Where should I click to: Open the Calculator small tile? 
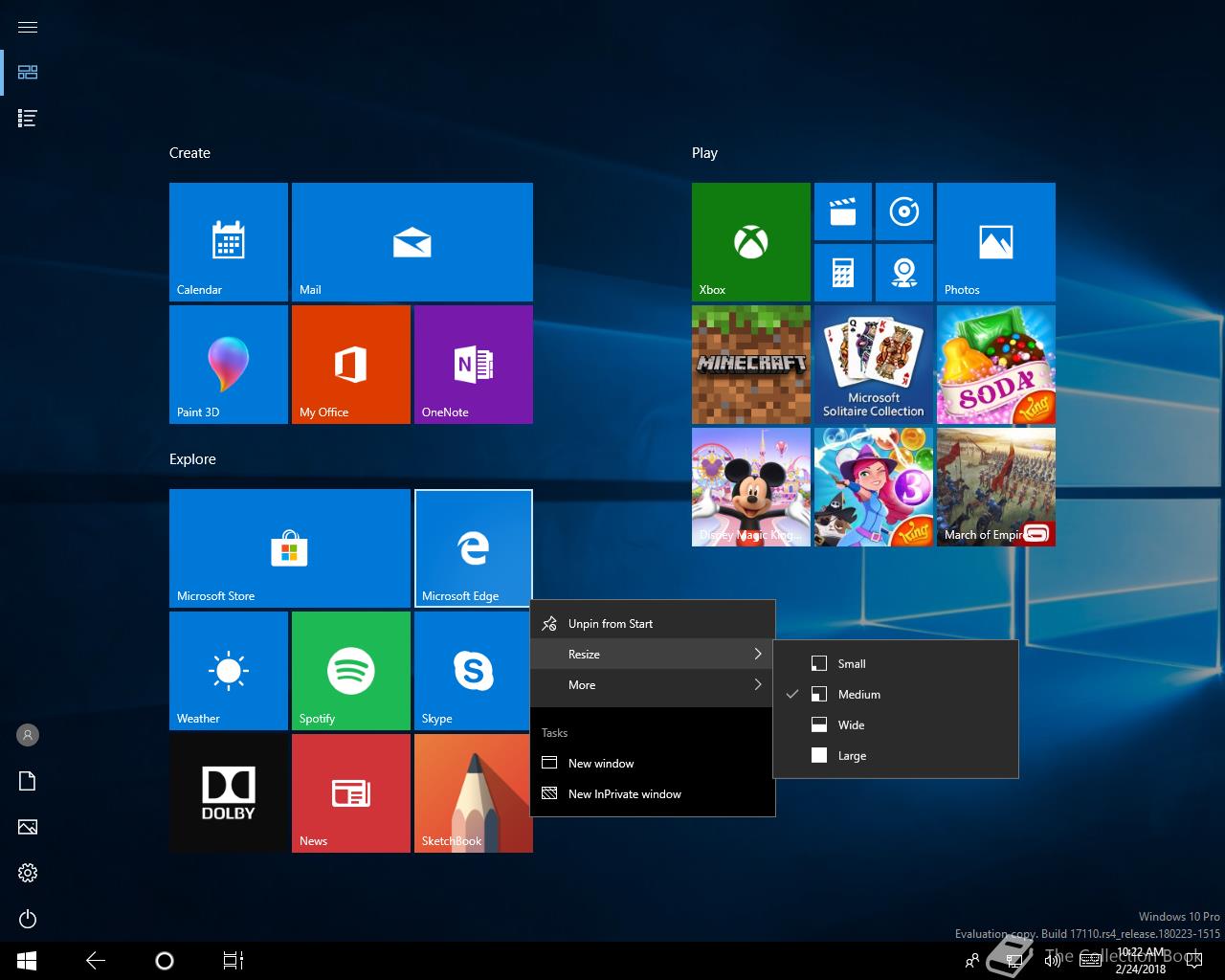(843, 273)
